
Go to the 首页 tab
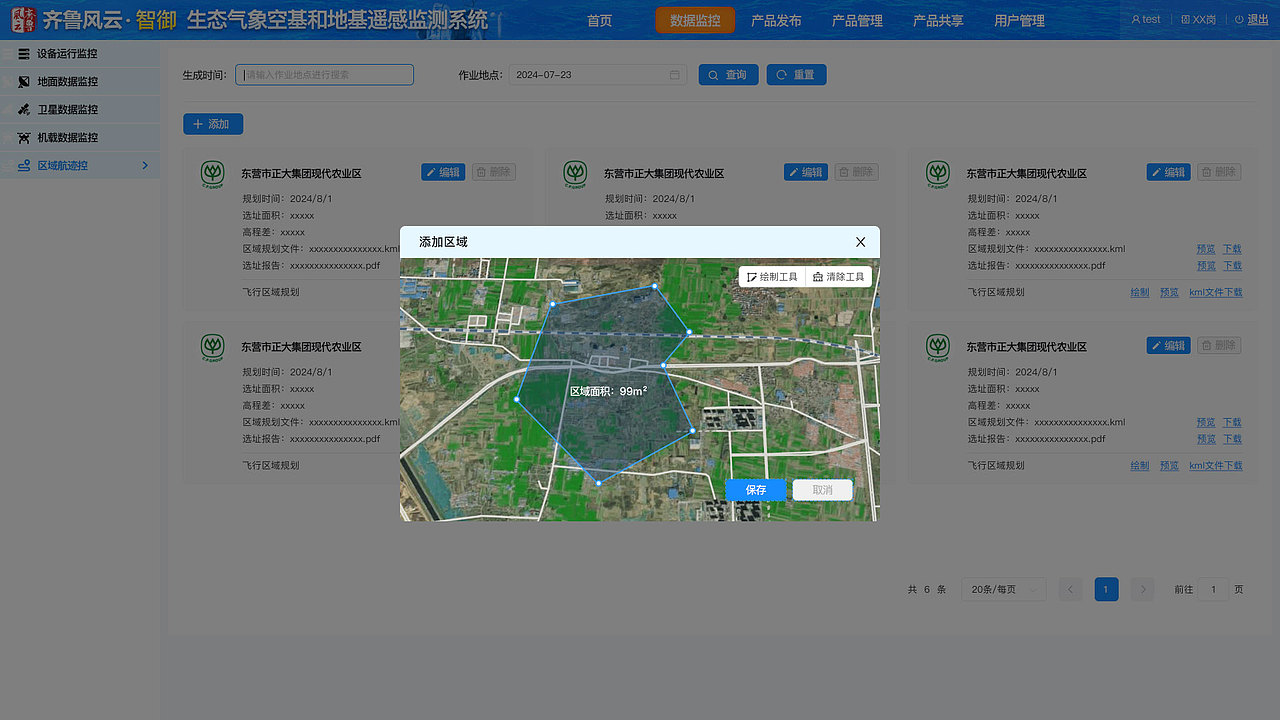[x=599, y=20]
